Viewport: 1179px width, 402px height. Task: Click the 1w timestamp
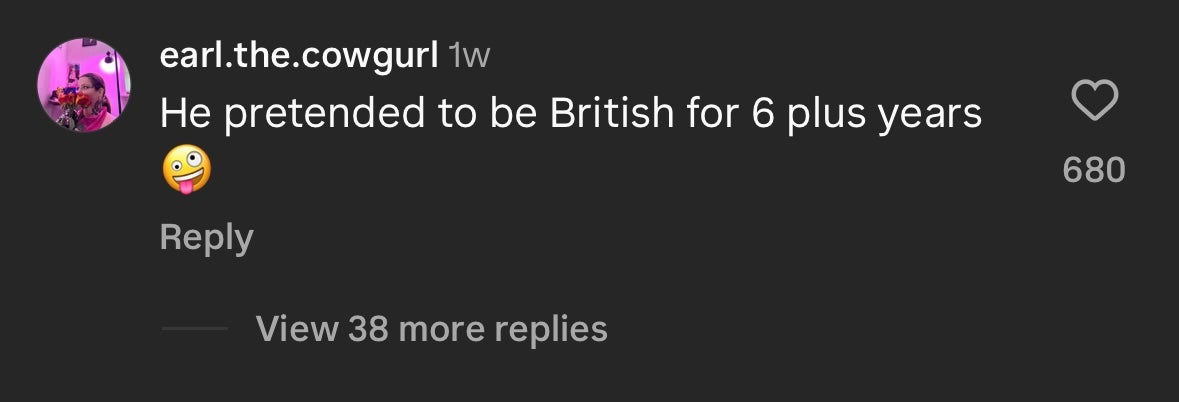(469, 56)
